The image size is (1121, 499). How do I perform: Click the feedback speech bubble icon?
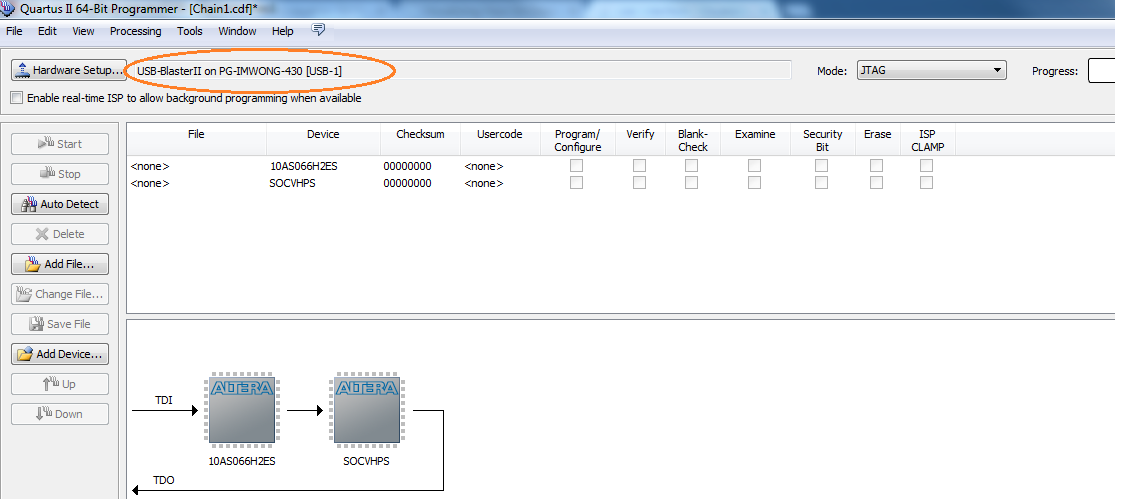pyautogui.click(x=319, y=29)
